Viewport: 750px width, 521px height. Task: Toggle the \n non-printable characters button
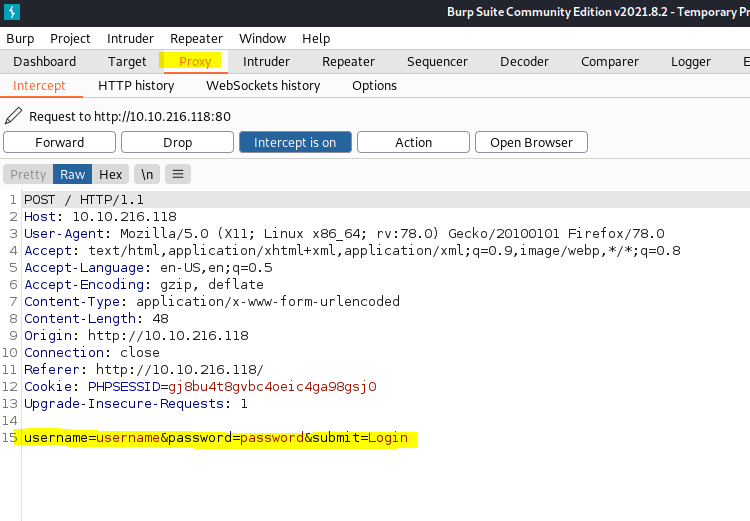click(x=147, y=174)
